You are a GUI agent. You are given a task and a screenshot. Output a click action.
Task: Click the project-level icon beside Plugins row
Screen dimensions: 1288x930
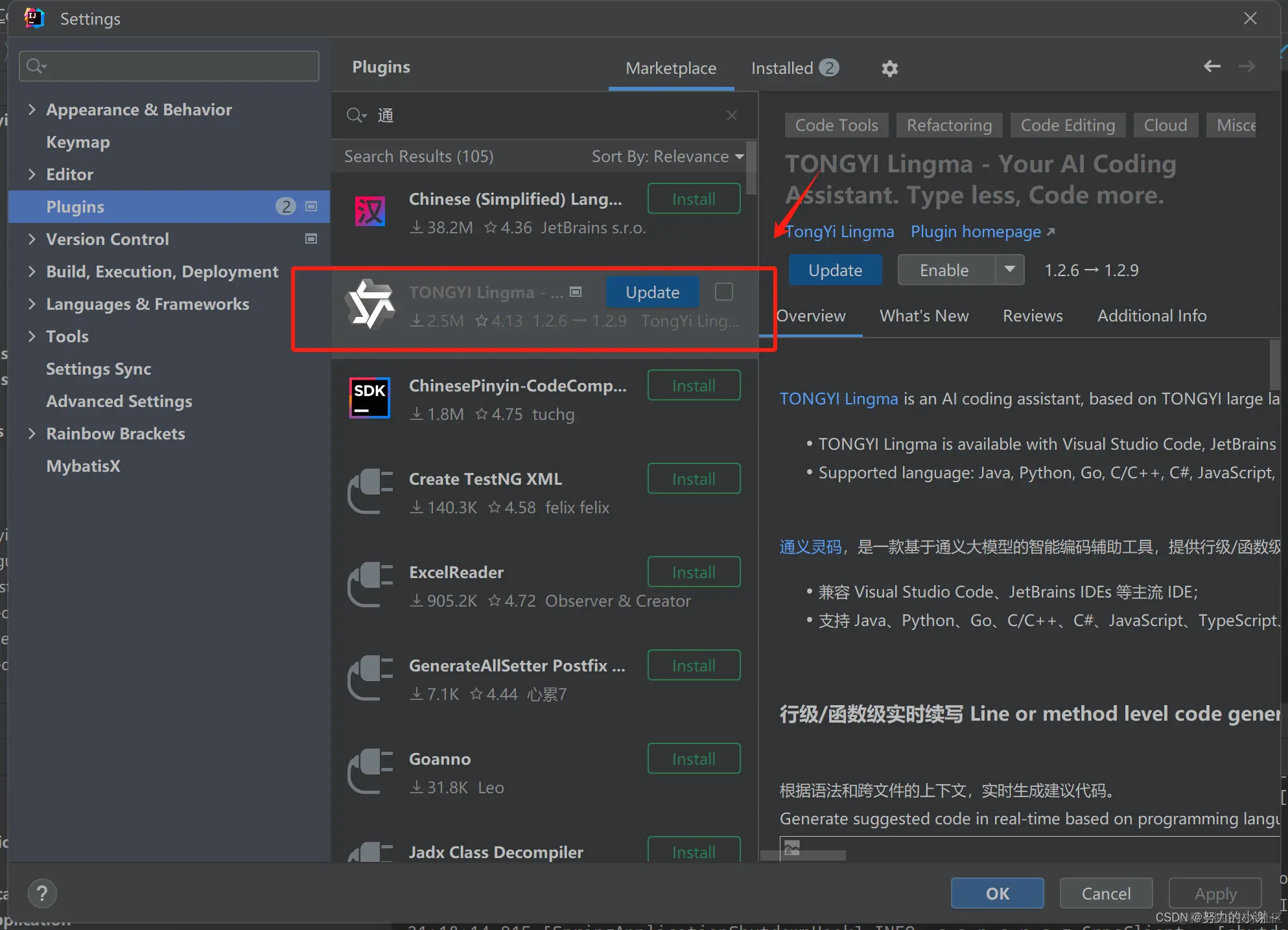click(x=311, y=206)
